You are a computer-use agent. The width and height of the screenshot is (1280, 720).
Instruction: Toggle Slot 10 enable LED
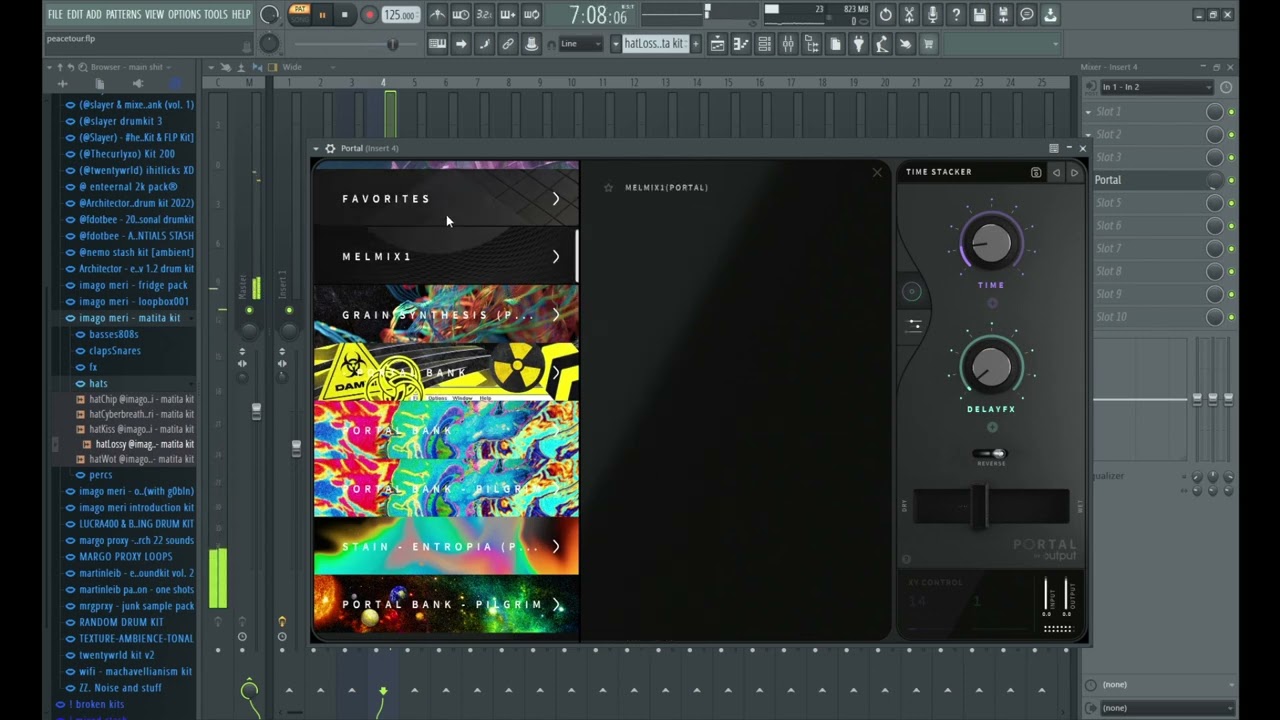coord(1231,317)
